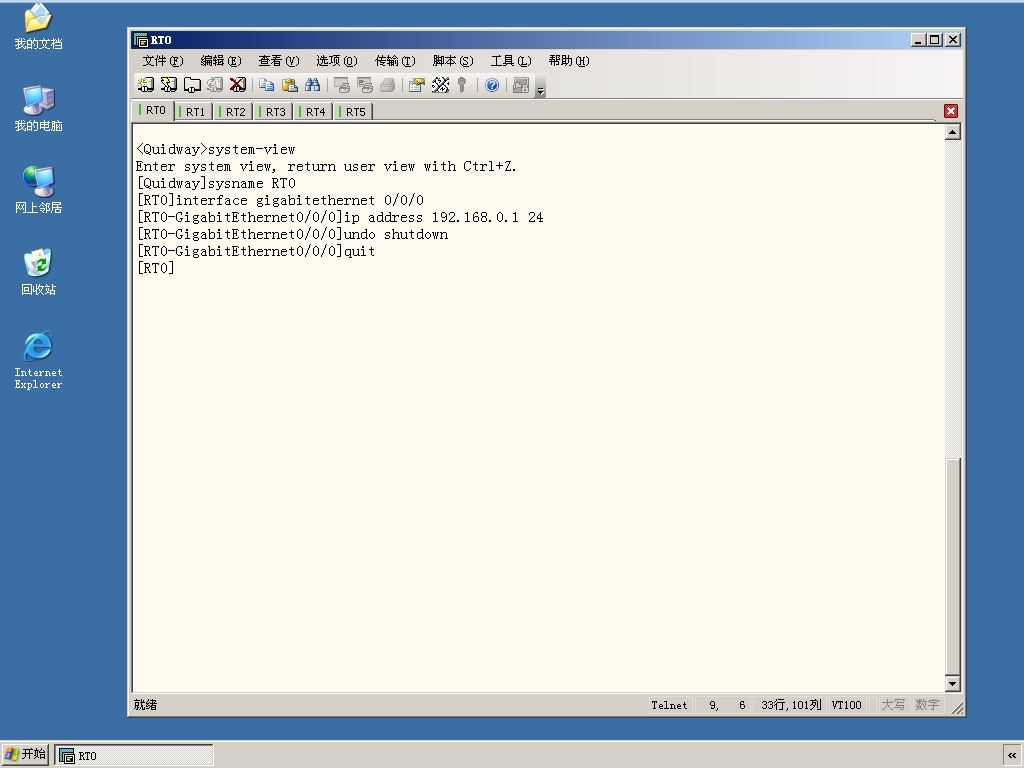Viewport: 1024px width, 768px height.
Task: Click the Keymap editor icon
Action: click(x=440, y=85)
